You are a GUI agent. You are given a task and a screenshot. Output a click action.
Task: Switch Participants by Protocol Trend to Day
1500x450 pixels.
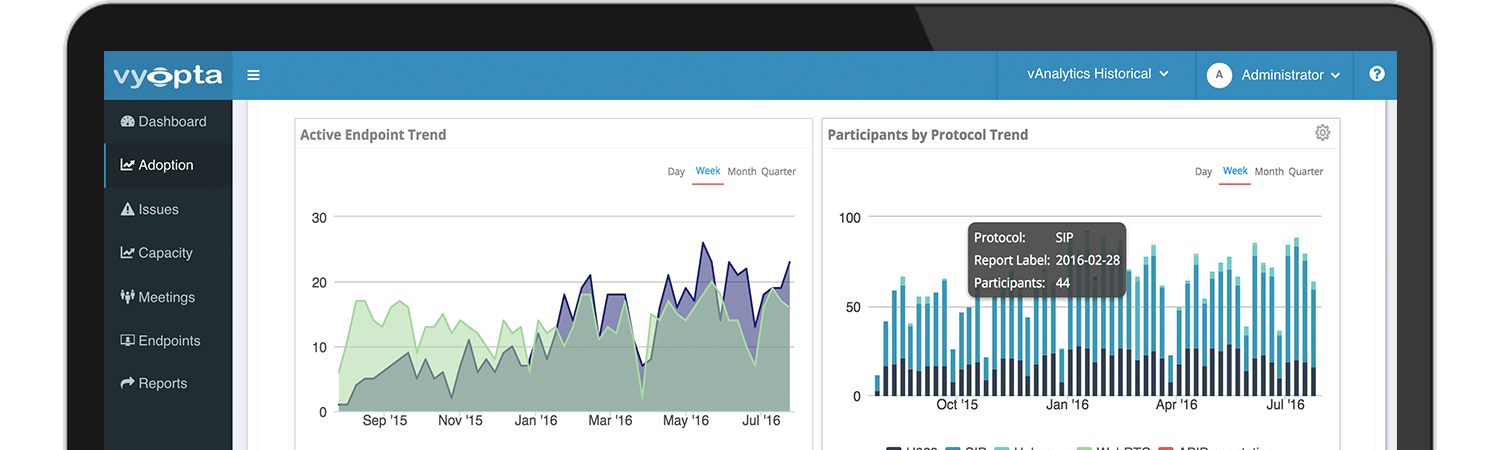pyautogui.click(x=1203, y=172)
